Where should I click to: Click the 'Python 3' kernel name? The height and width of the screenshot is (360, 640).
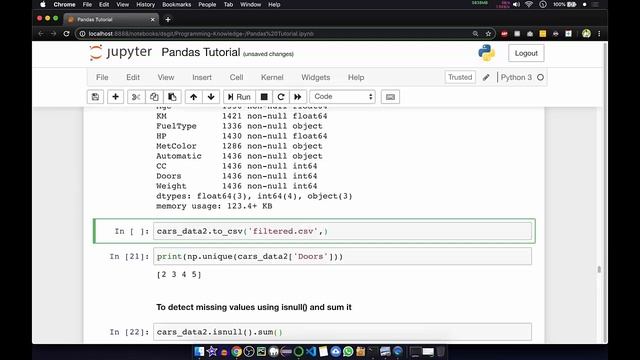pyautogui.click(x=516, y=77)
